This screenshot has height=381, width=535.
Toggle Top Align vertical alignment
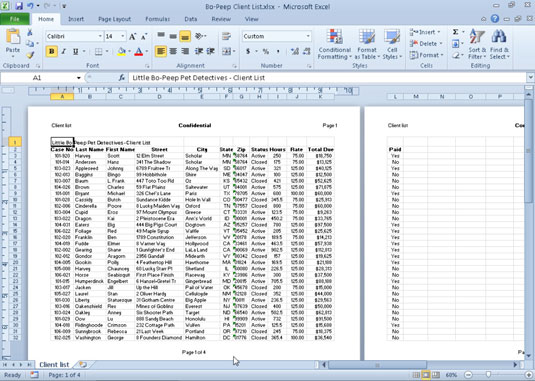click(161, 36)
